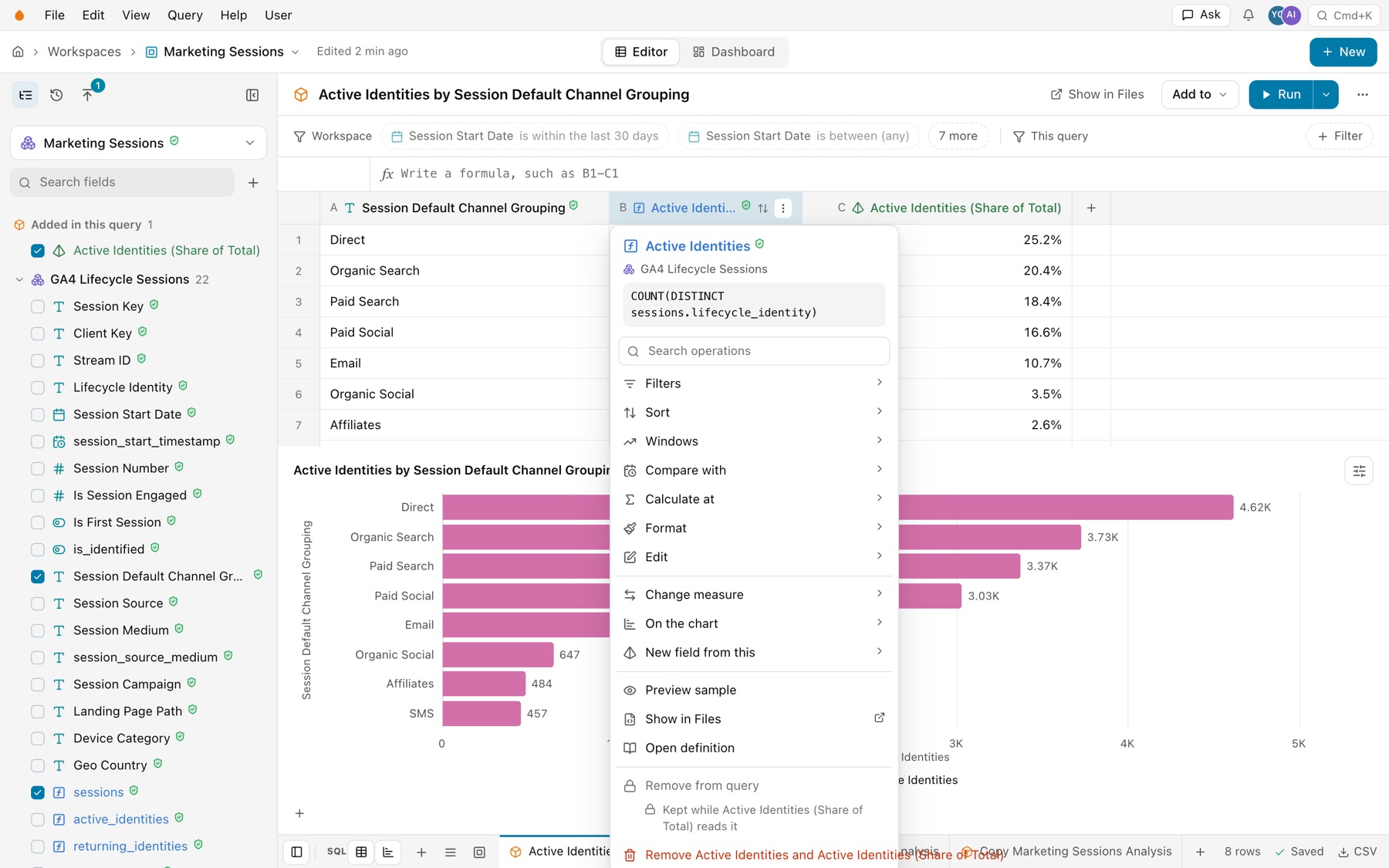Image resolution: width=1389 pixels, height=868 pixels.
Task: Open the File menu
Action: coord(54,15)
